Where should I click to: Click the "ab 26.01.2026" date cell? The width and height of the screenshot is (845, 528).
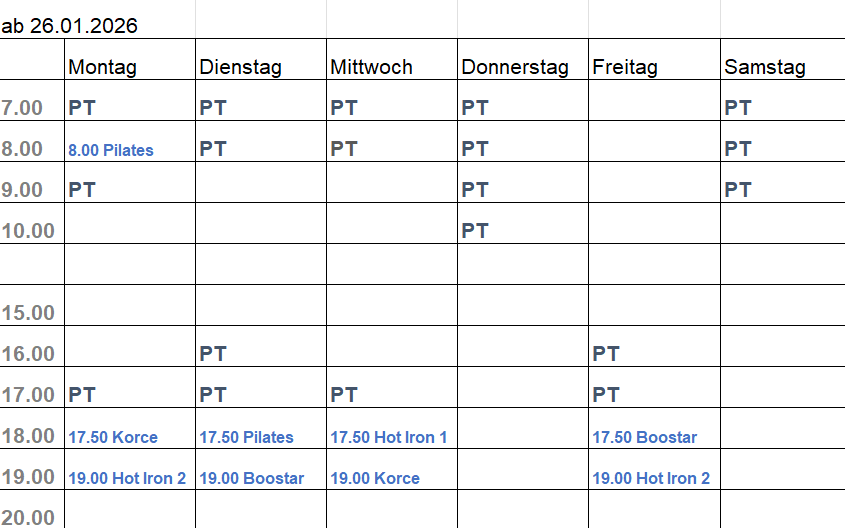[70, 26]
